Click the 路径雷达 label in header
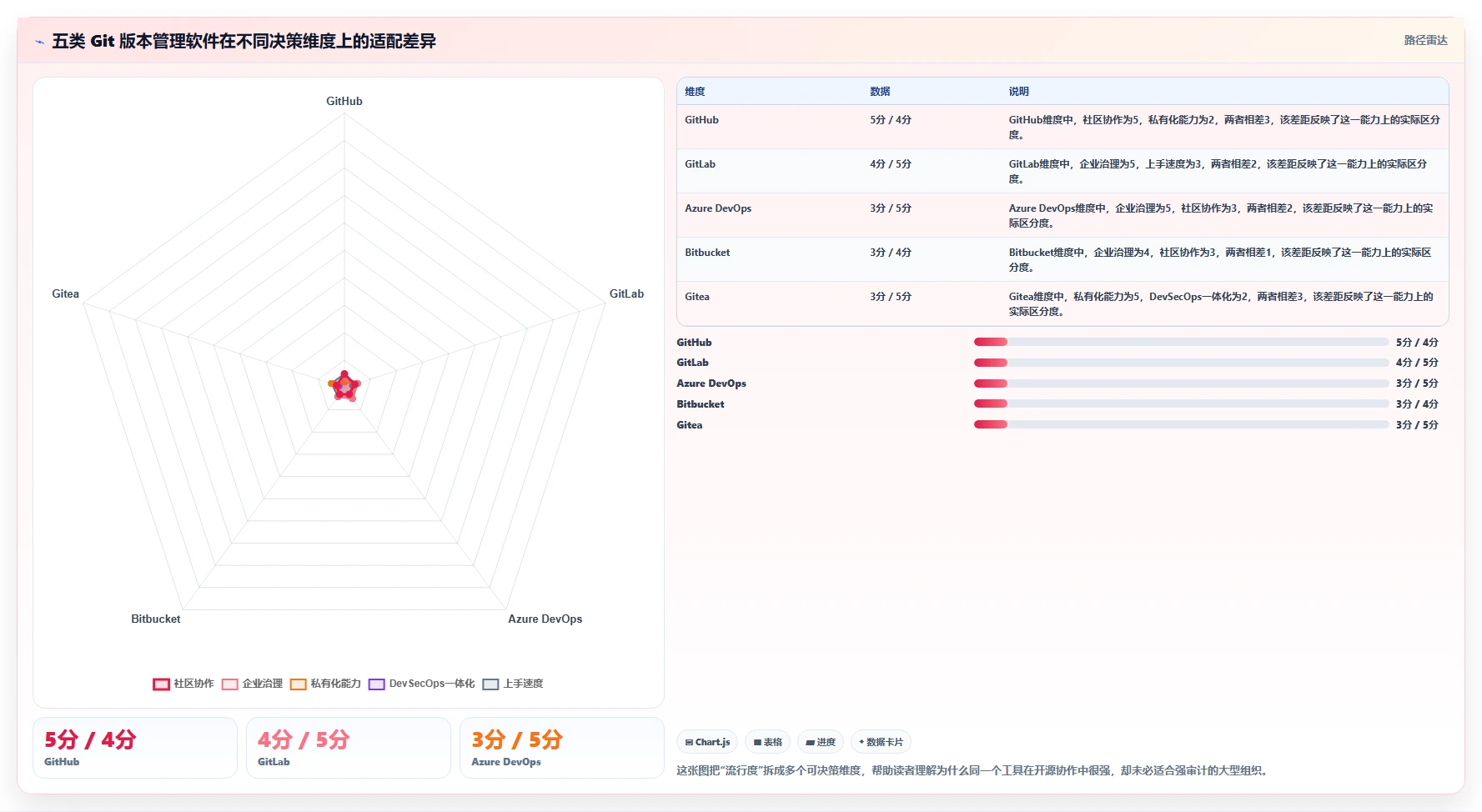The width and height of the screenshot is (1482, 812). 1425,40
